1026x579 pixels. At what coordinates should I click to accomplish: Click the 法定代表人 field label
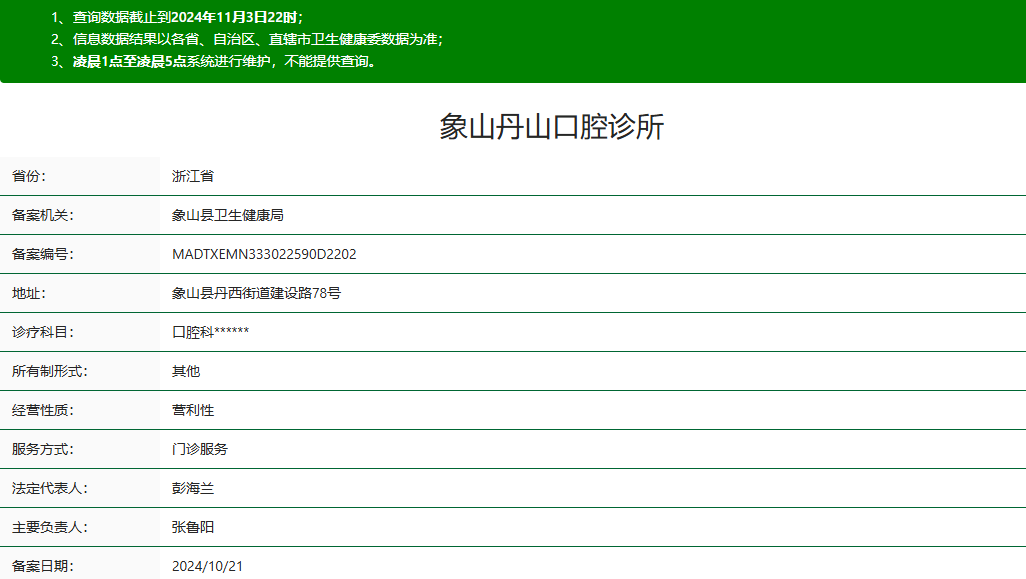coord(50,489)
